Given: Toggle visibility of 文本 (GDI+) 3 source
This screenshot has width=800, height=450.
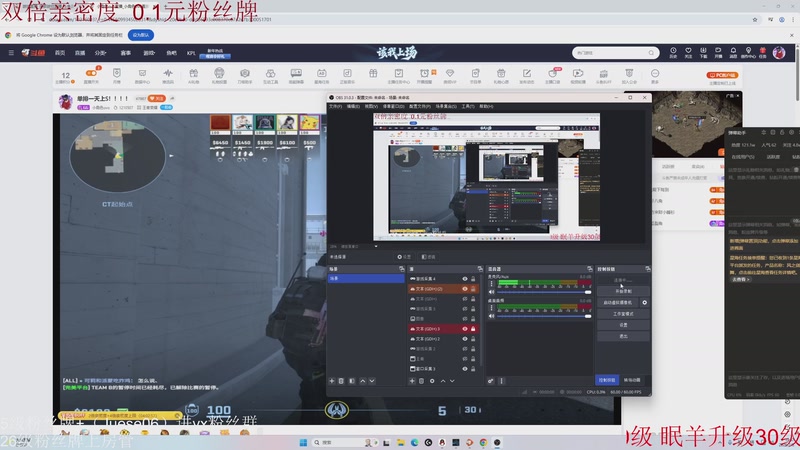Looking at the screenshot, I should pos(465,329).
